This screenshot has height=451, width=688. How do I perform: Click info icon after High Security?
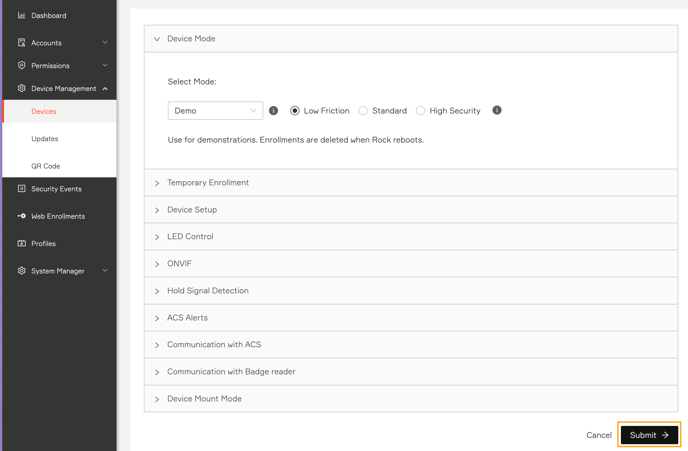coord(497,110)
